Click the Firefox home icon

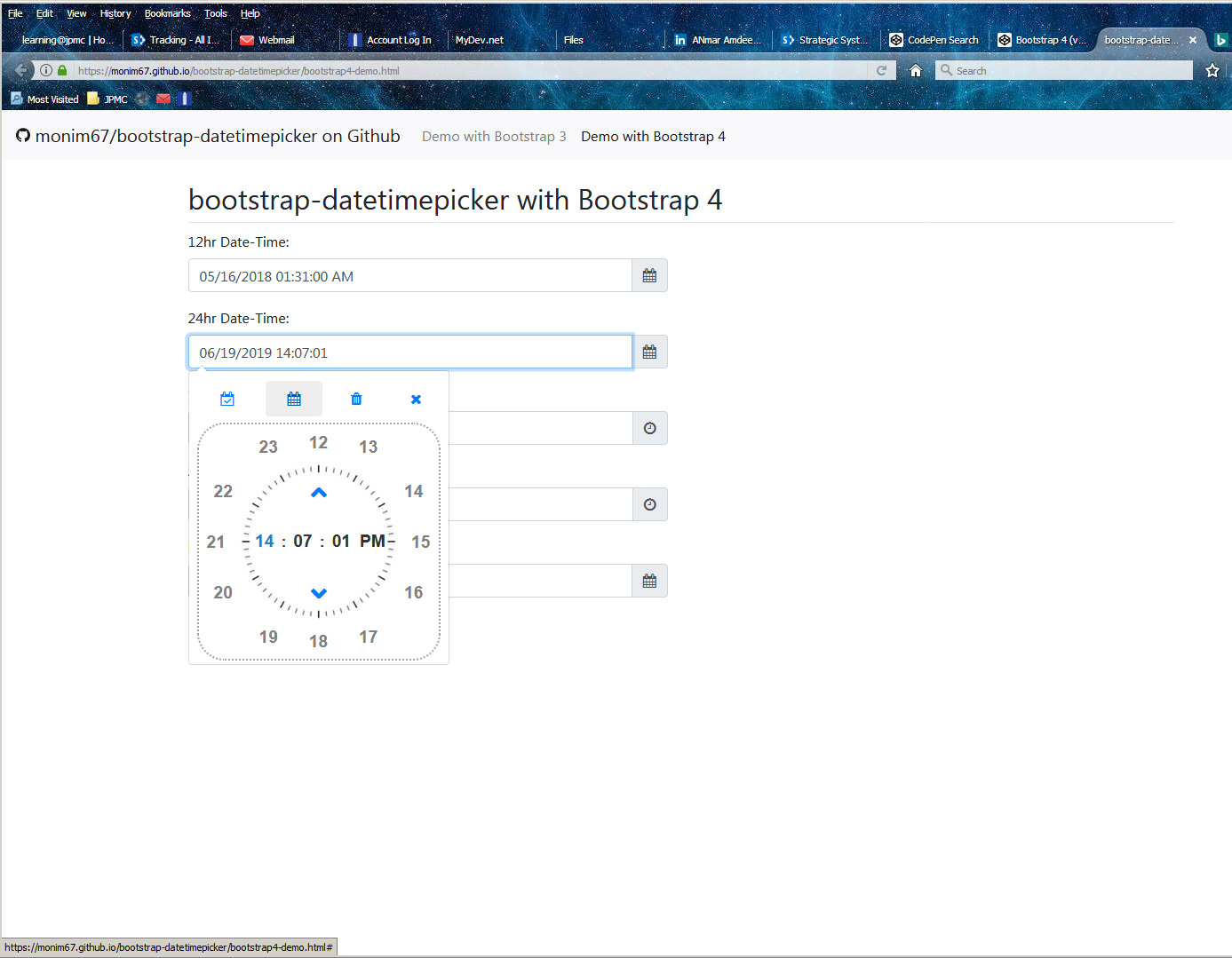915,69
